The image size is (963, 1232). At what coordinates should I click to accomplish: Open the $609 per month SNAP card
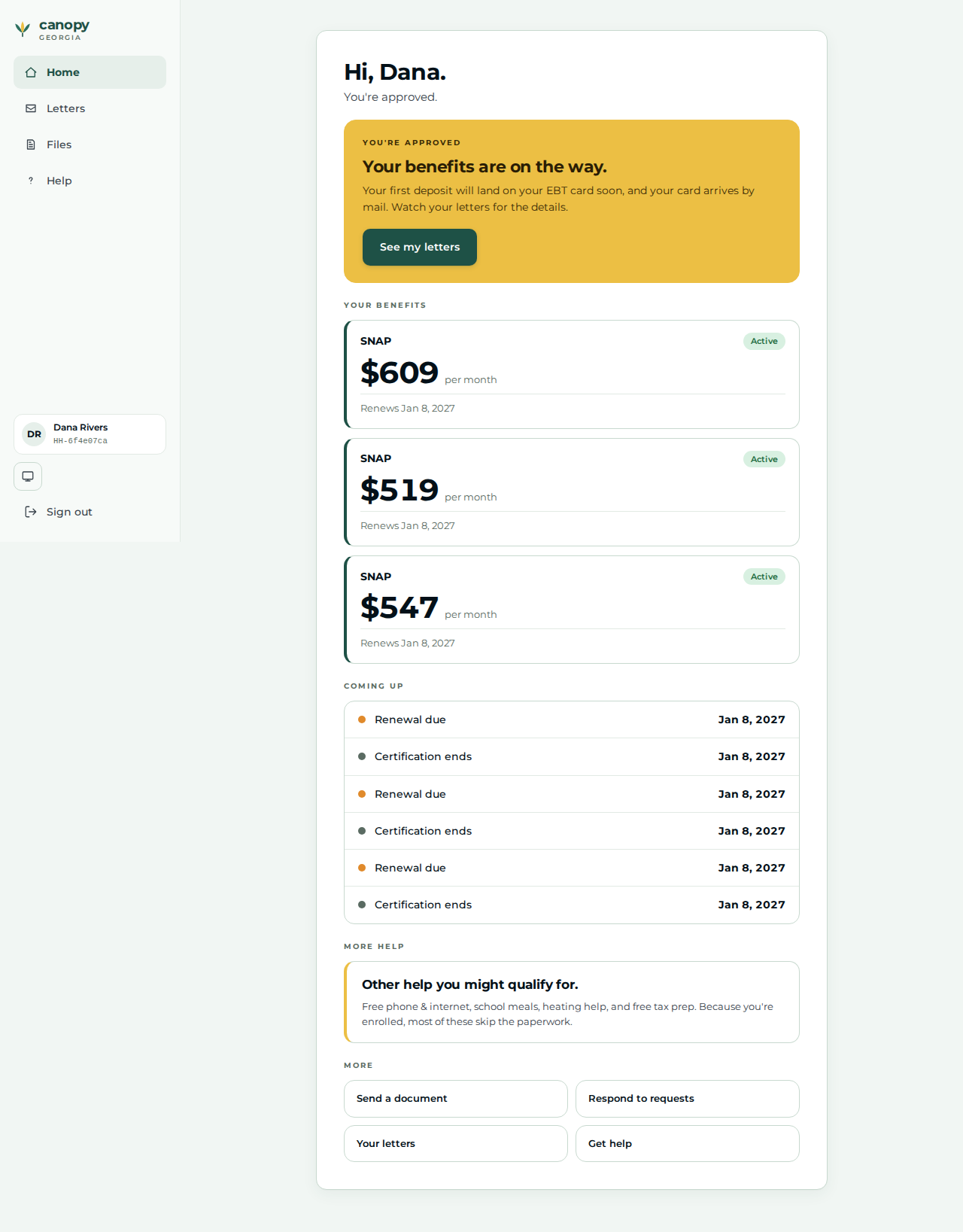[x=572, y=375]
